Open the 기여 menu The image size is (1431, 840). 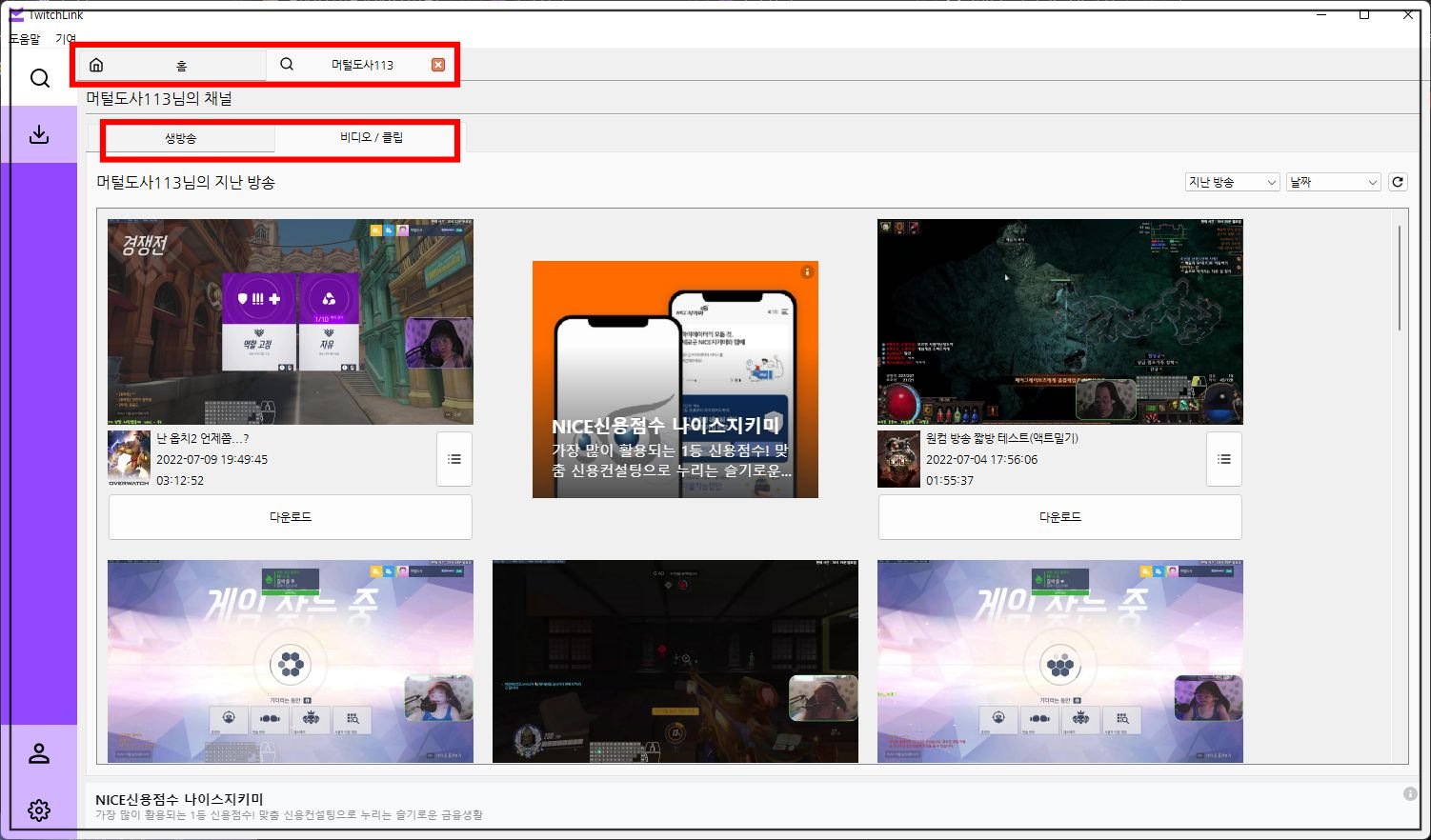click(x=65, y=39)
